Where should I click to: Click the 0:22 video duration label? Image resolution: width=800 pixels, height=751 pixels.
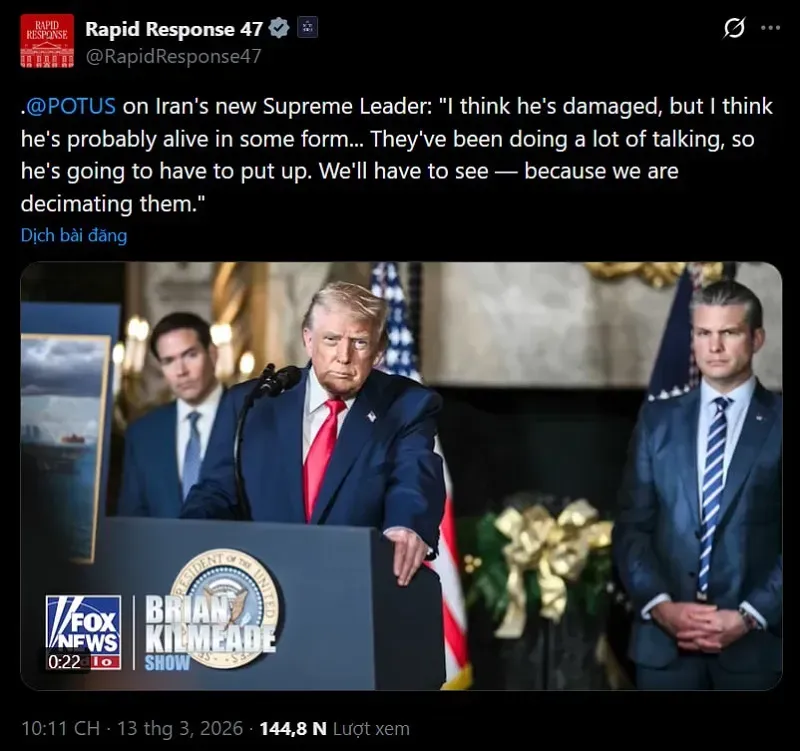pyautogui.click(x=64, y=662)
